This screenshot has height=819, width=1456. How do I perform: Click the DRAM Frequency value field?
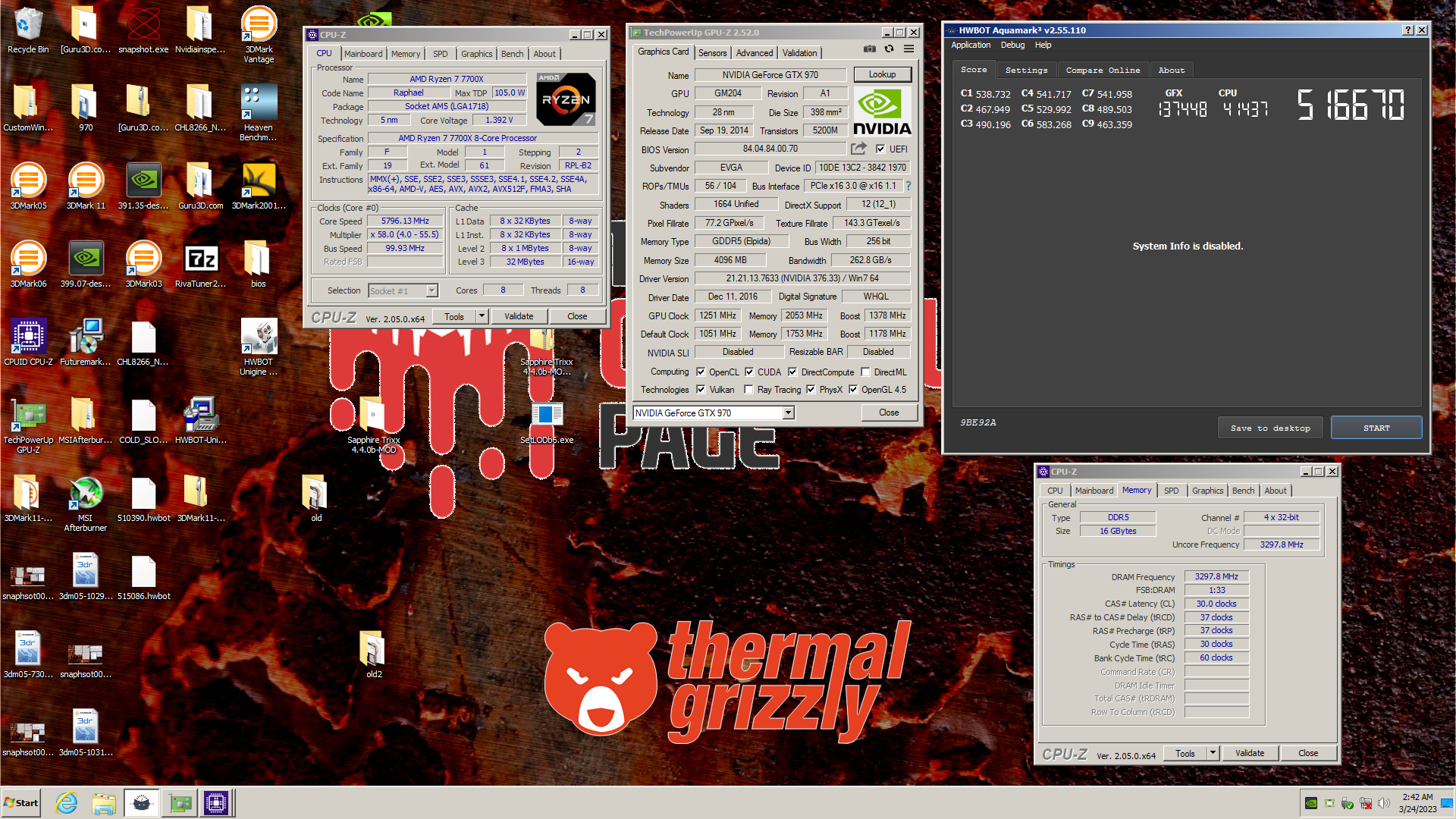point(1216,576)
